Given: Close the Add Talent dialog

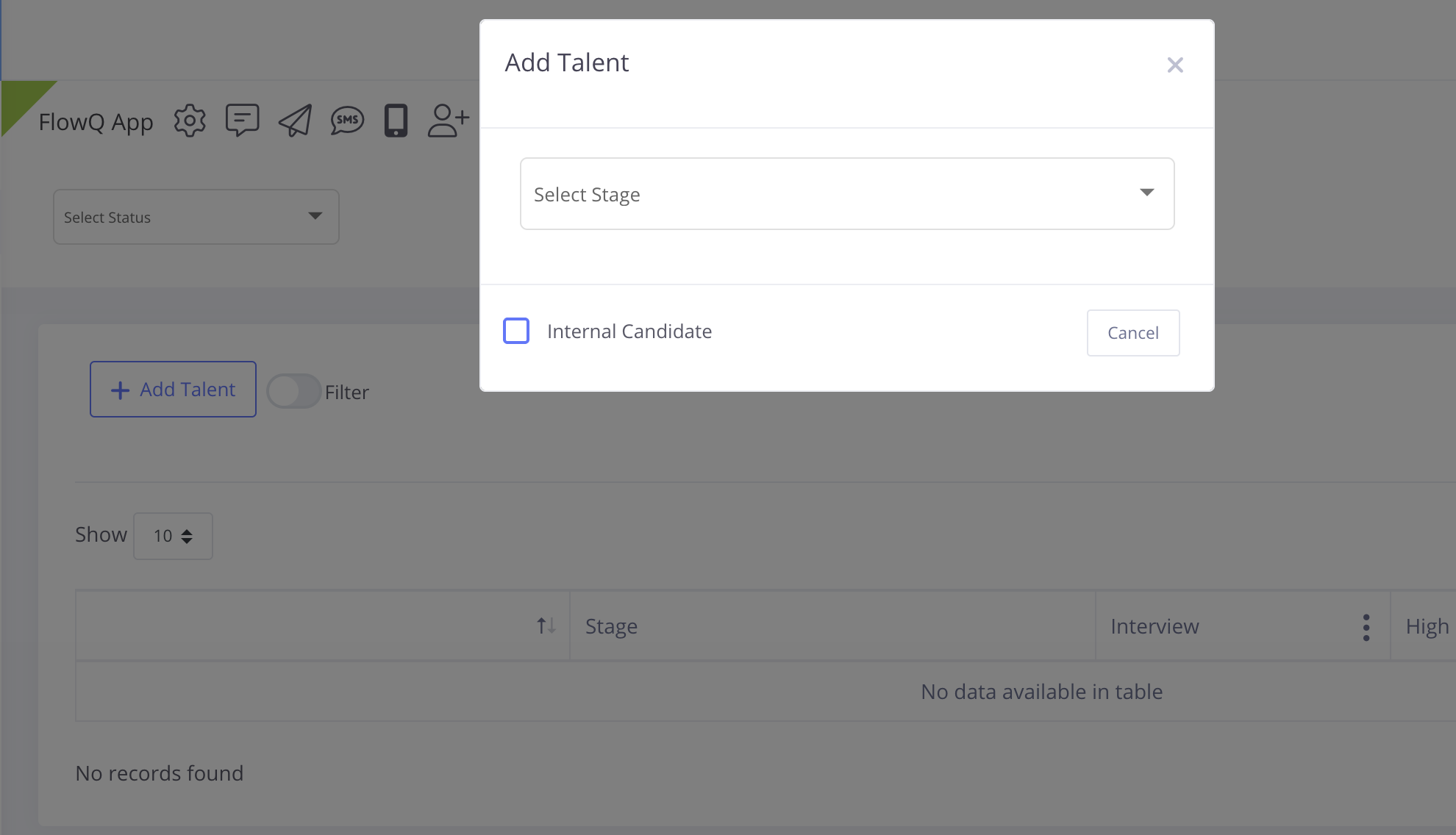Looking at the screenshot, I should (1174, 65).
